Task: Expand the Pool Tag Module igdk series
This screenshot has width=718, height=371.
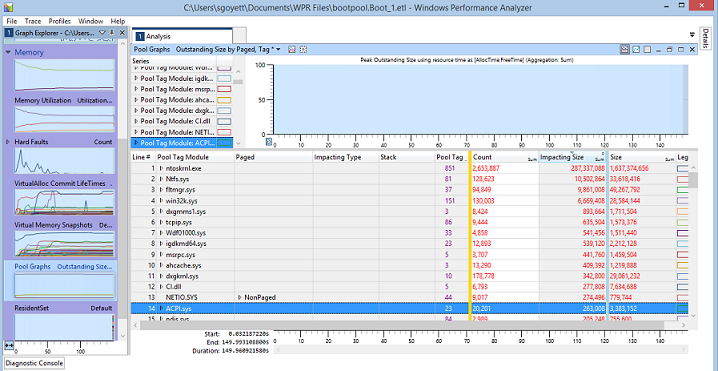Action: click(136, 78)
